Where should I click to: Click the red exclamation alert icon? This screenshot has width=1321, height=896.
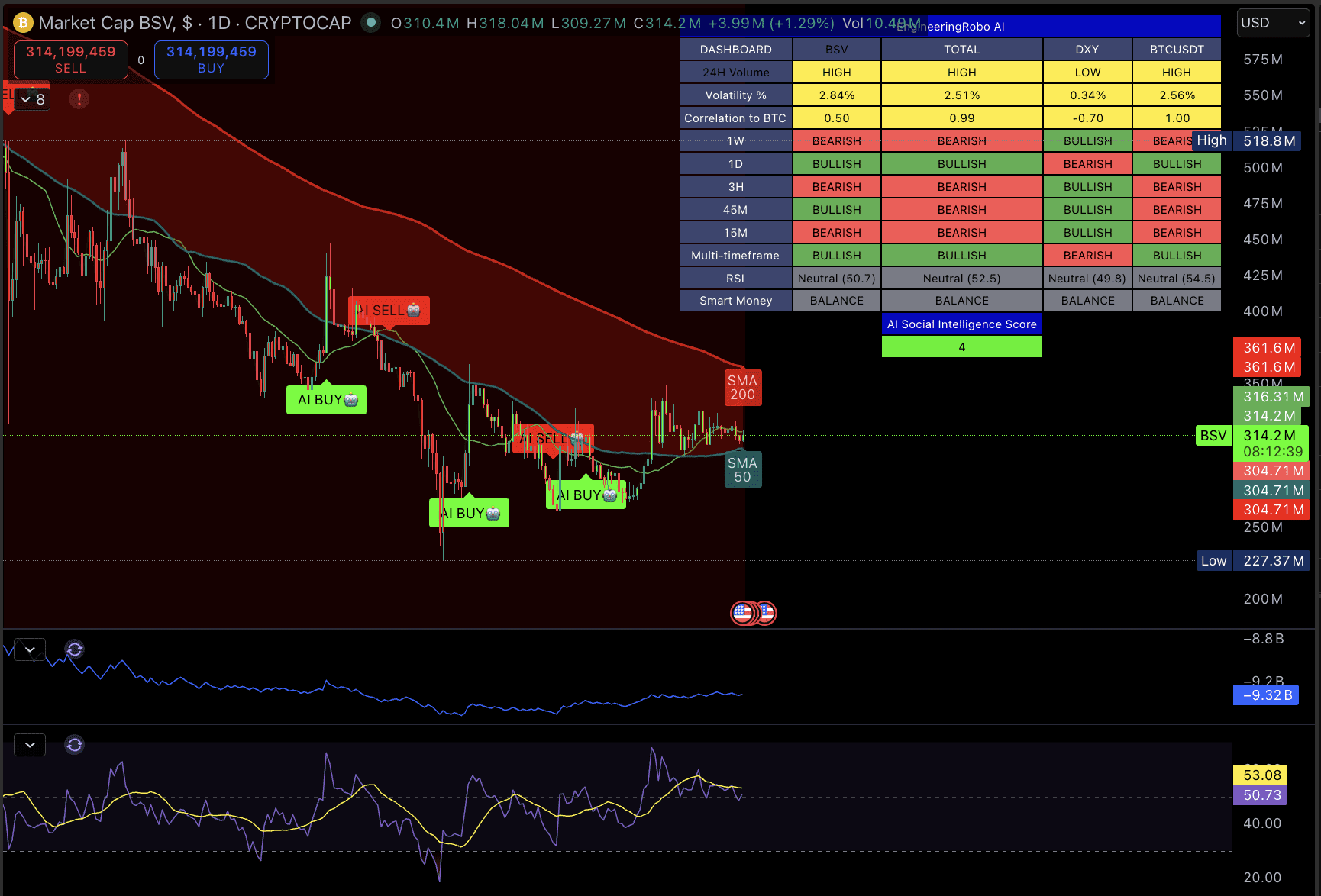pos(79,98)
